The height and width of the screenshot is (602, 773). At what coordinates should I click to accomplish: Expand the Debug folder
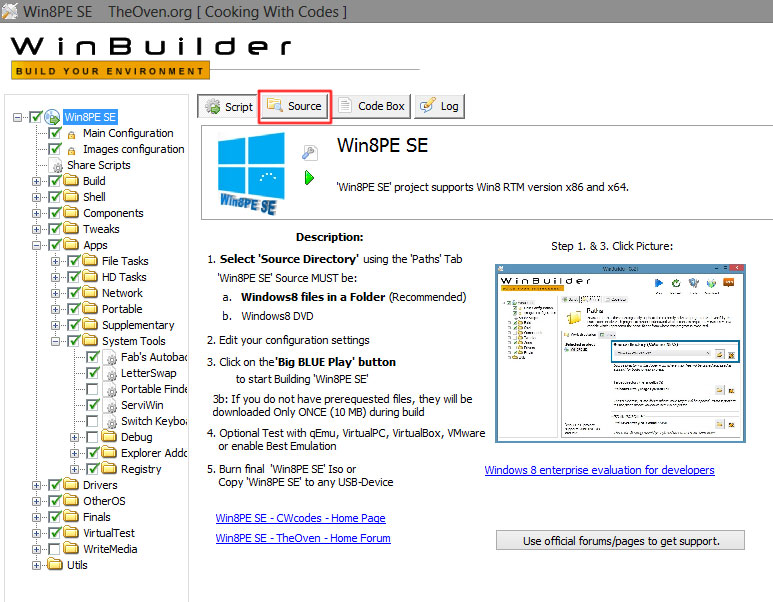74,437
